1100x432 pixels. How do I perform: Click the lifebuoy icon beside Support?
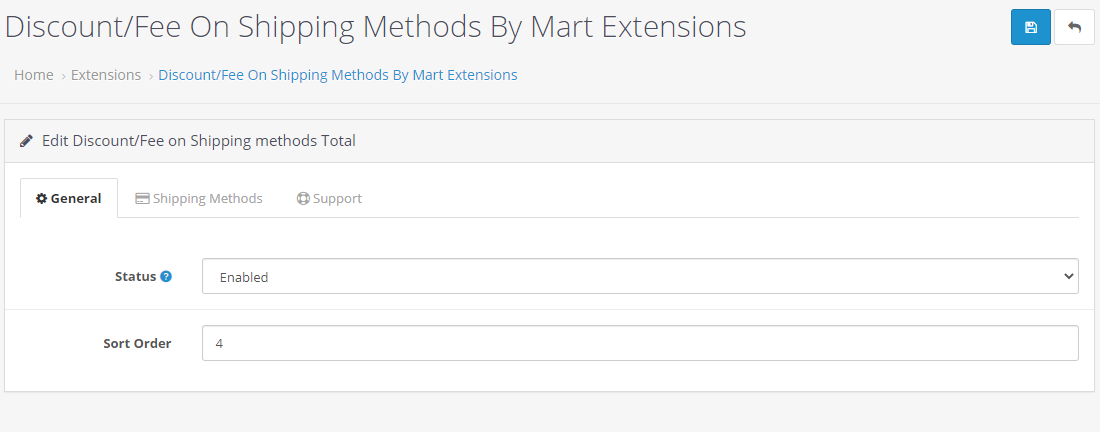pyautogui.click(x=303, y=198)
